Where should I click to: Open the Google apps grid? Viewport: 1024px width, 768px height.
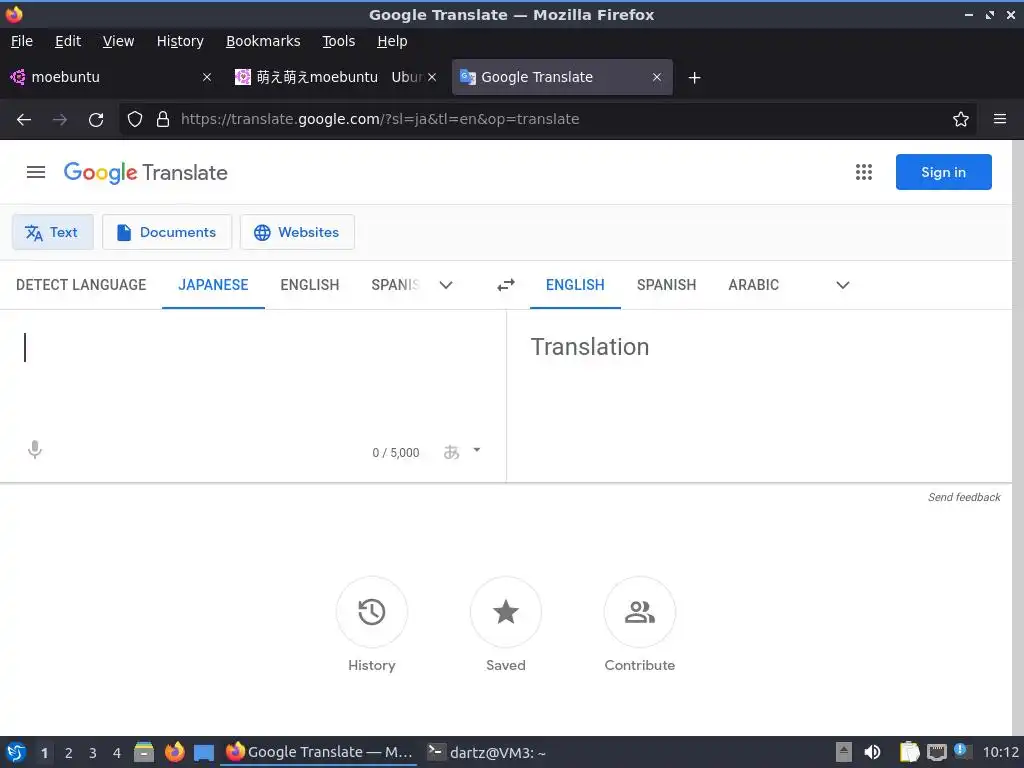(863, 172)
